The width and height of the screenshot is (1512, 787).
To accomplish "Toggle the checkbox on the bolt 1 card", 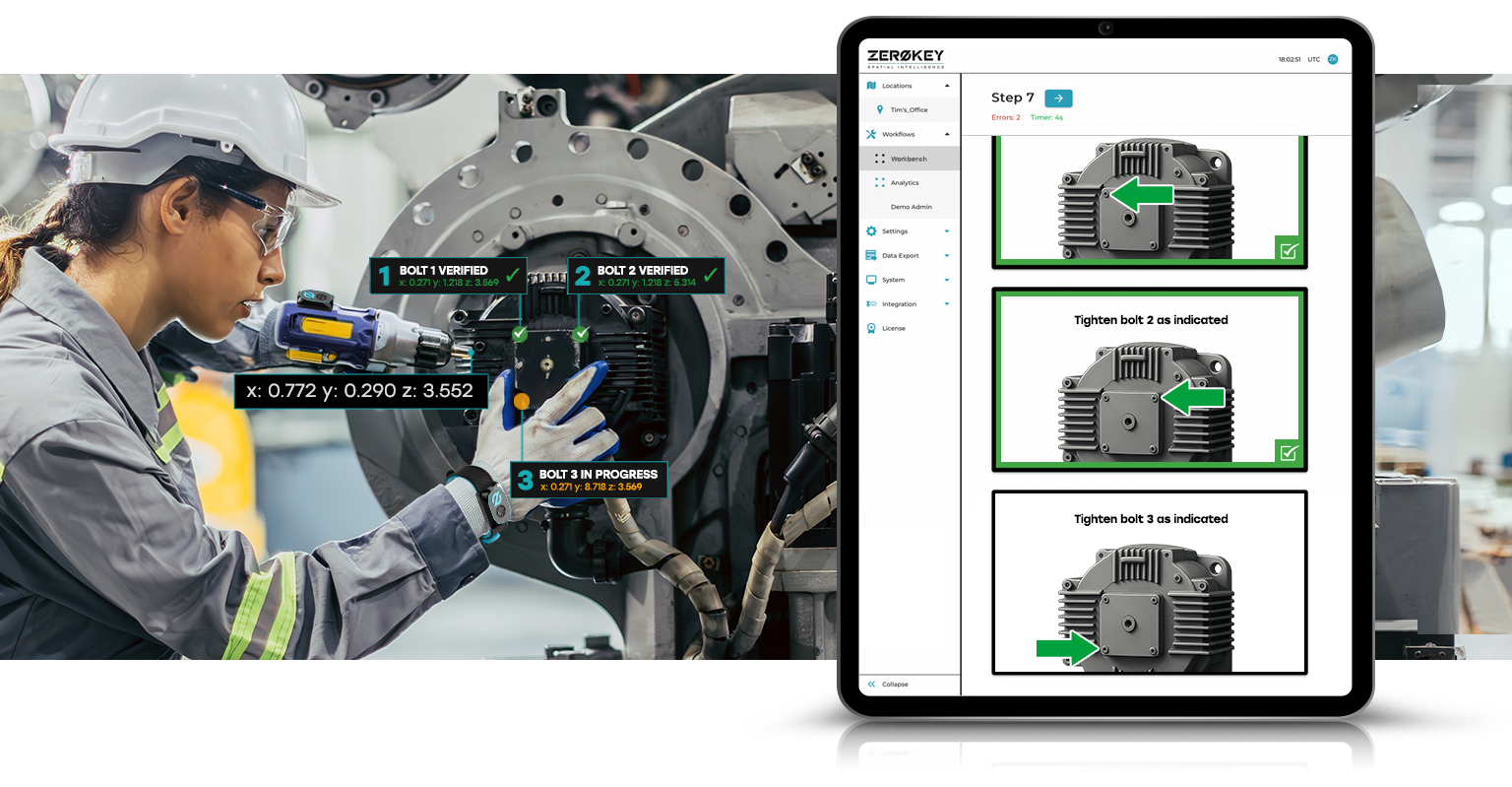I will tap(1289, 251).
